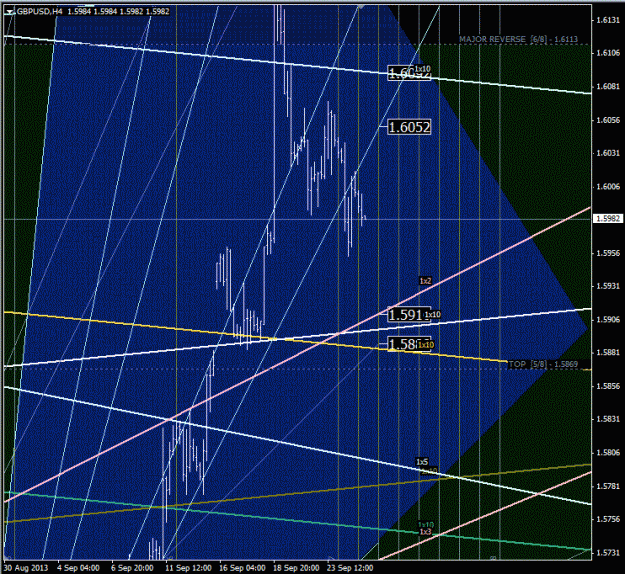Click the 1.6106 price scale value
The image size is (625, 574).
pos(608,53)
